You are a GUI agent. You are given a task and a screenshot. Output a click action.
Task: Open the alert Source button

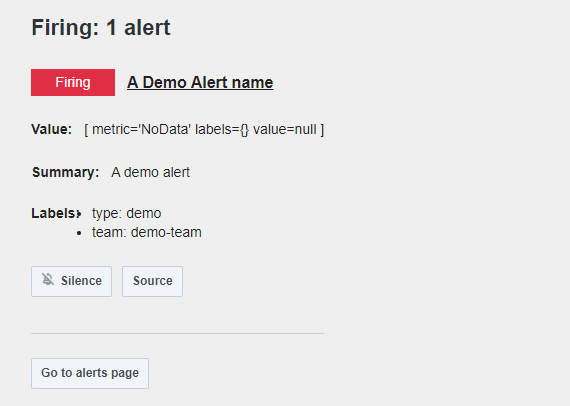point(152,281)
